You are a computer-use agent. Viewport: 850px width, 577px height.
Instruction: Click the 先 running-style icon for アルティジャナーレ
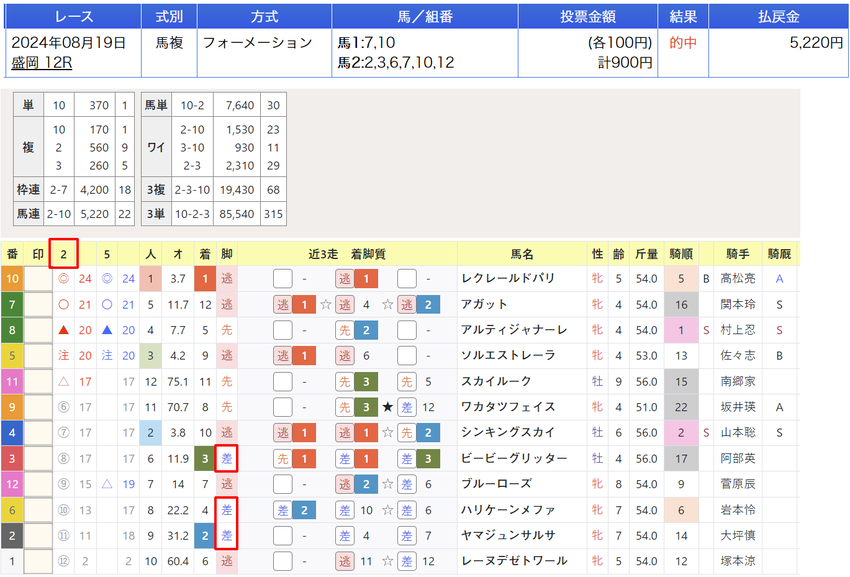coord(227,330)
